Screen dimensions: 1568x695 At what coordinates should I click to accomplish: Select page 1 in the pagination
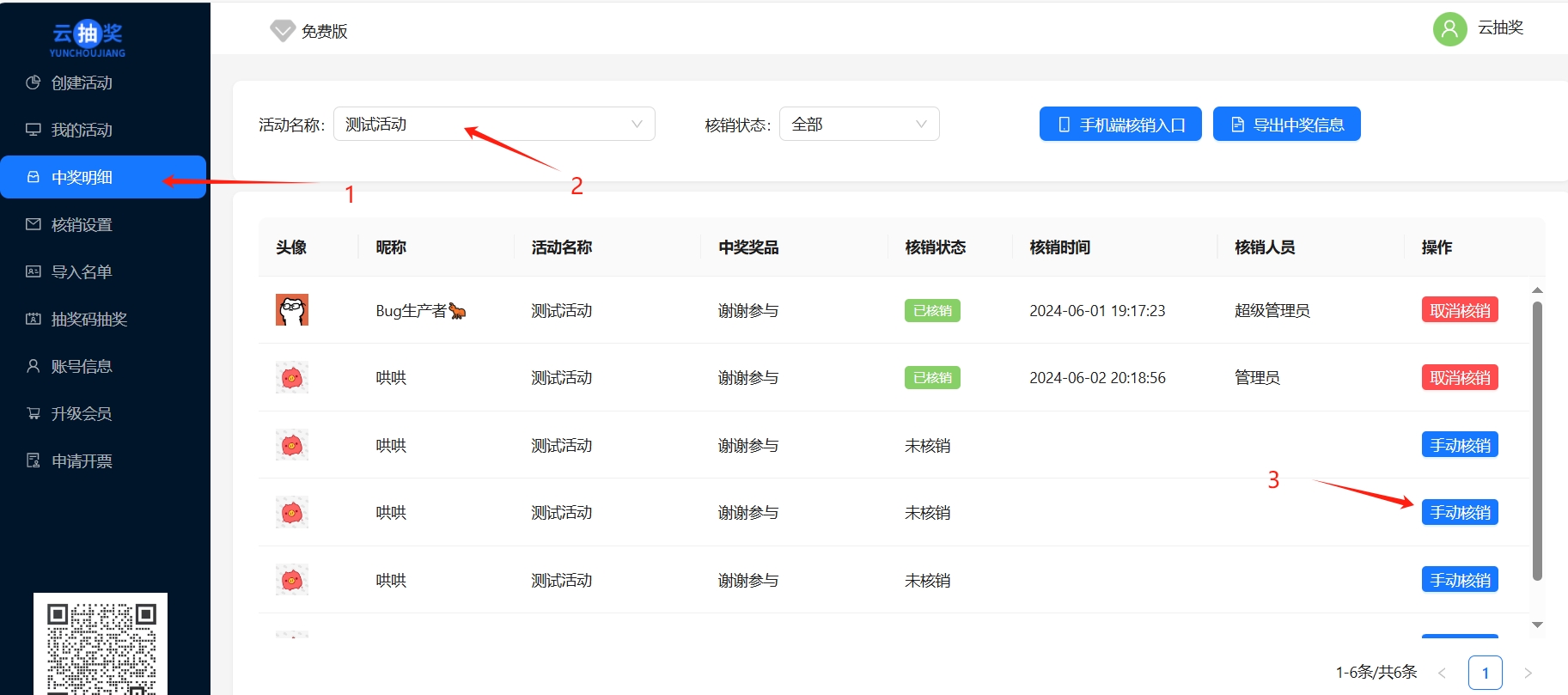[1485, 673]
